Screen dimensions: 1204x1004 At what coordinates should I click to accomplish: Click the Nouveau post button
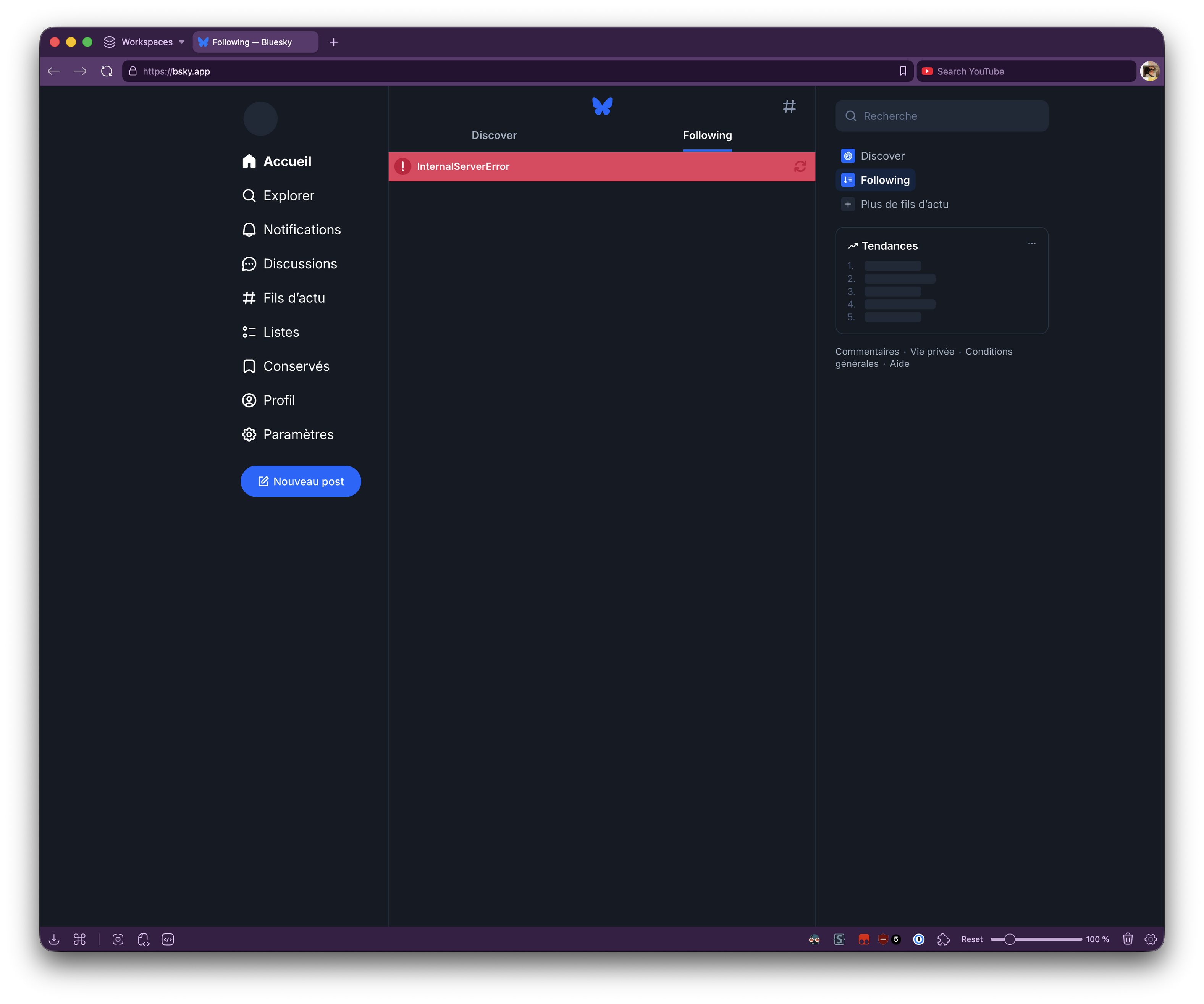pyautogui.click(x=301, y=481)
